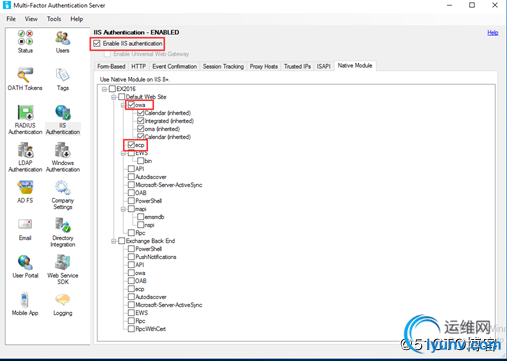Select the bin item under EWS

(x=148, y=161)
